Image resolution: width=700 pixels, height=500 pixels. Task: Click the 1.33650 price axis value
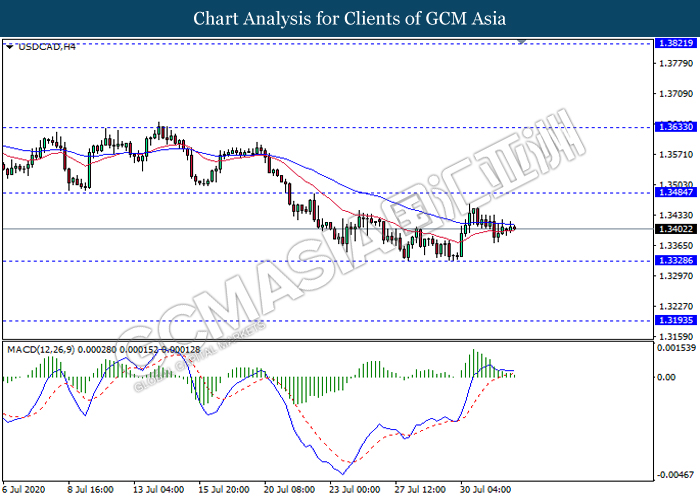[x=676, y=246]
